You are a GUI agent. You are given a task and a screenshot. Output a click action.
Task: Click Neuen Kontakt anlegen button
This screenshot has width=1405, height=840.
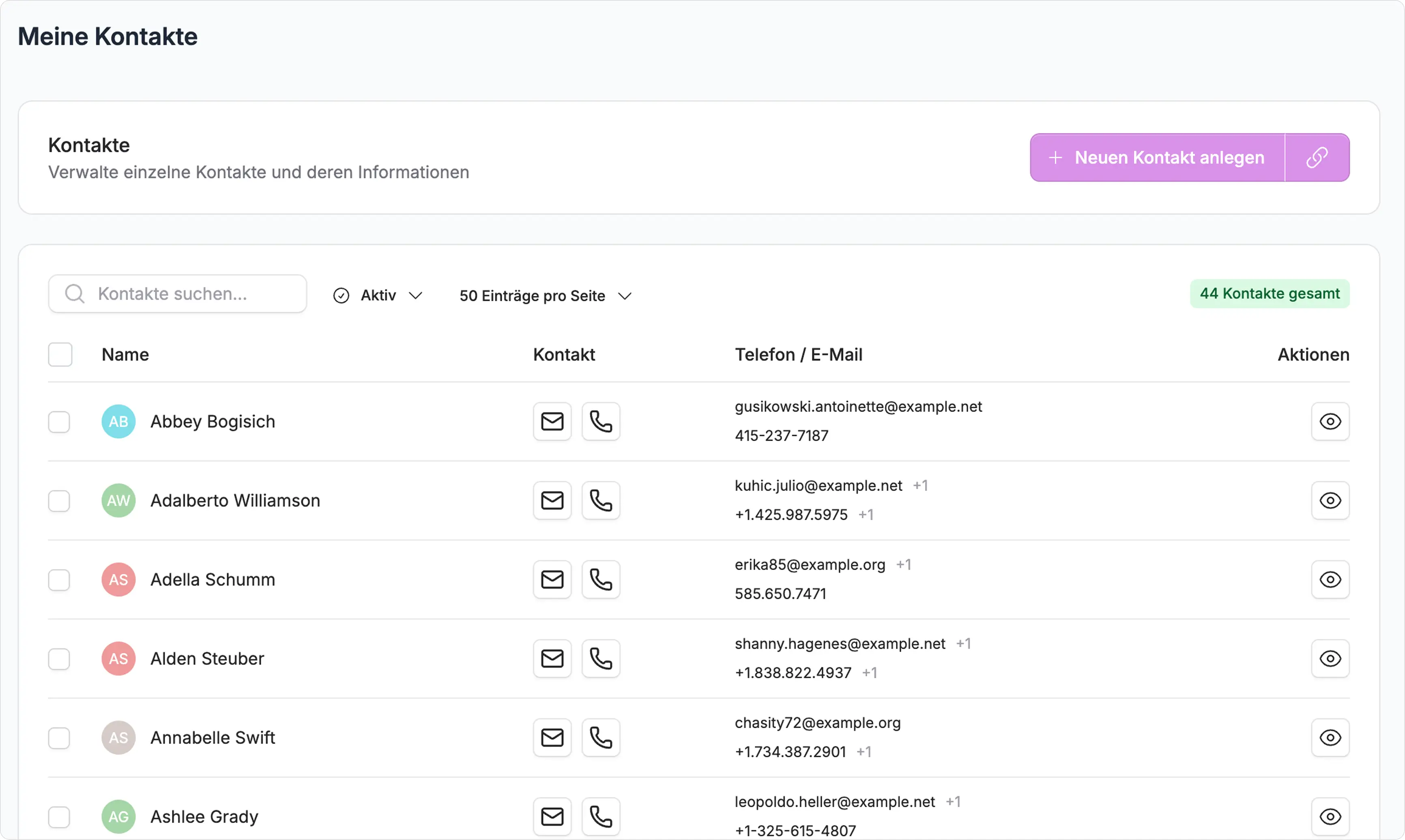coord(1157,158)
